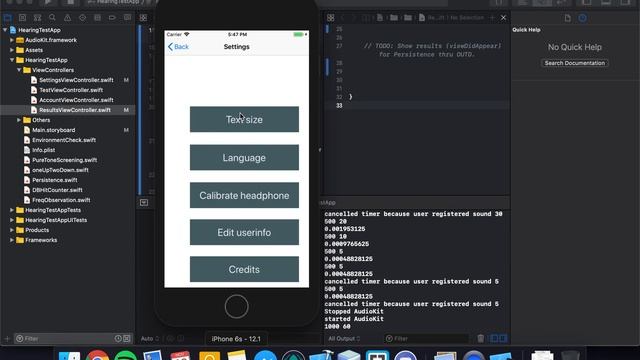Tap the Edit userinfo button

[244, 232]
